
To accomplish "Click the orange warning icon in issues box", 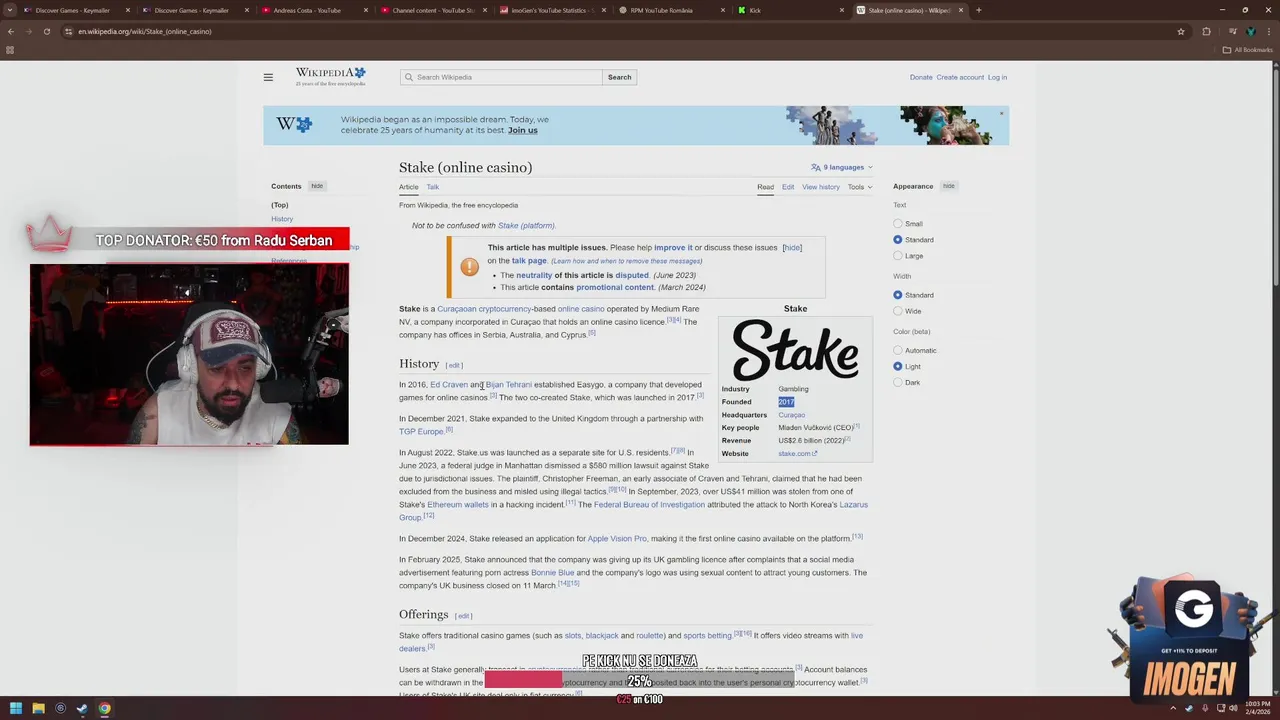I will coord(469,267).
